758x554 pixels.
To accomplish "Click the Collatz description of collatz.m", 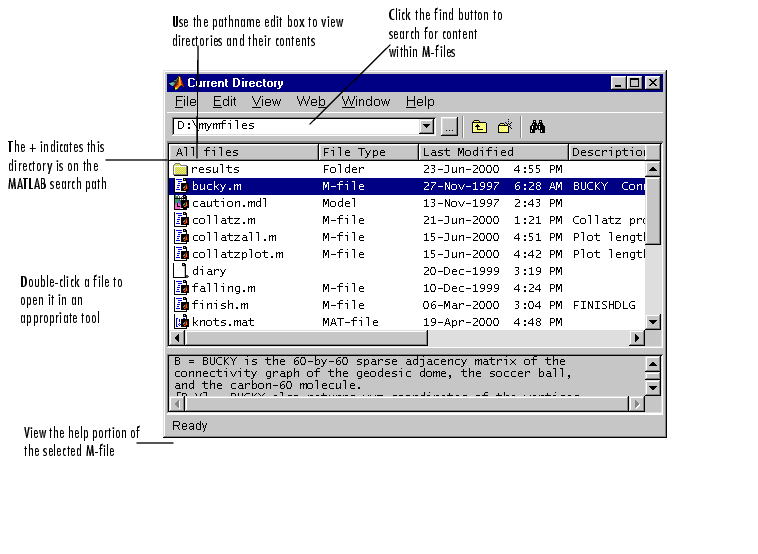I will [609, 220].
